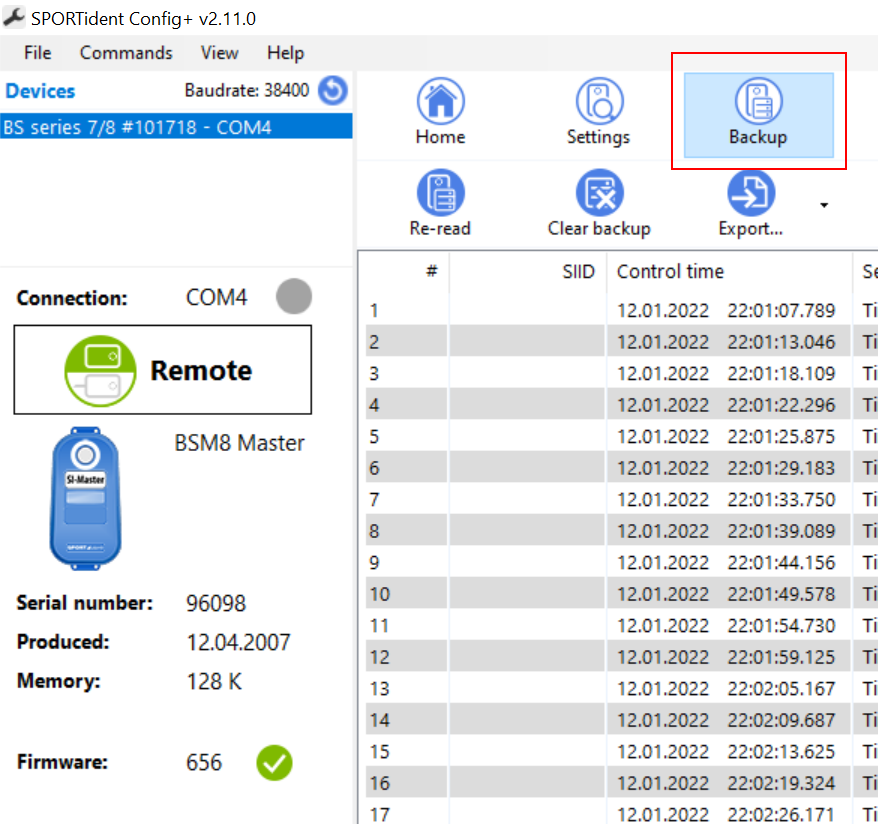Open the Help menu

pyautogui.click(x=285, y=53)
